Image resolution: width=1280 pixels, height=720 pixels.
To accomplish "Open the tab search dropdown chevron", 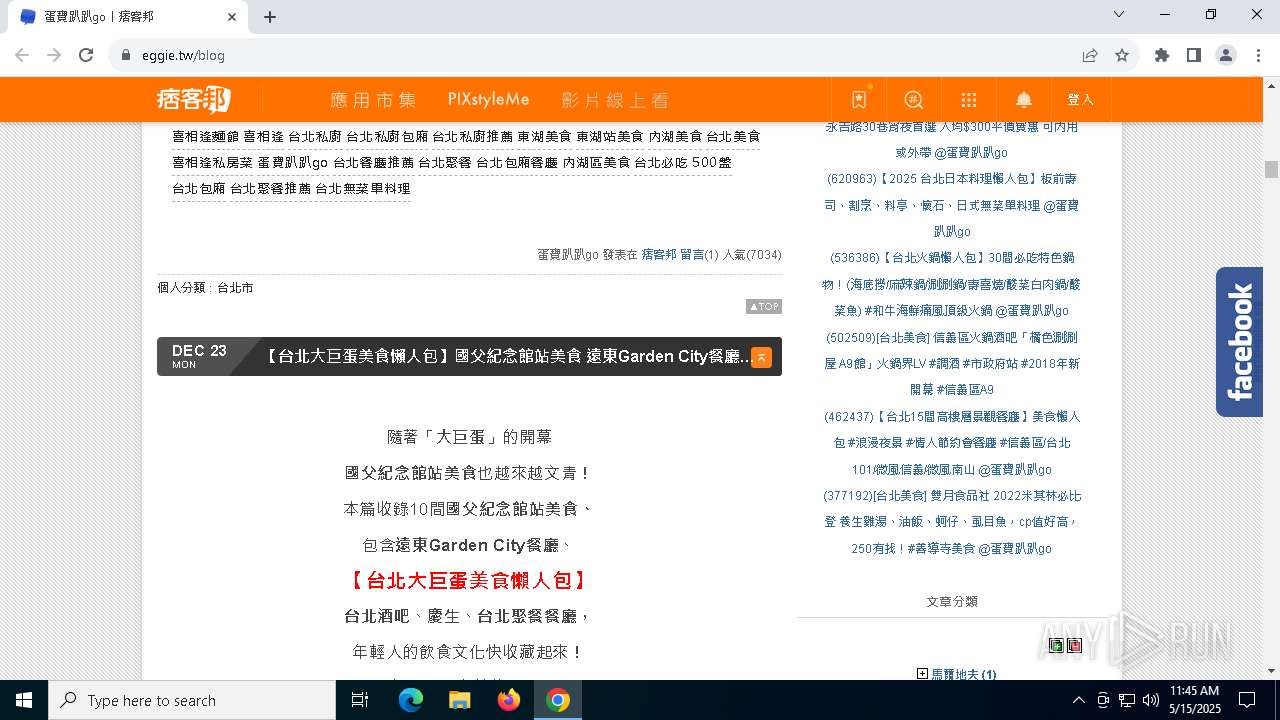I will click(x=1119, y=15).
